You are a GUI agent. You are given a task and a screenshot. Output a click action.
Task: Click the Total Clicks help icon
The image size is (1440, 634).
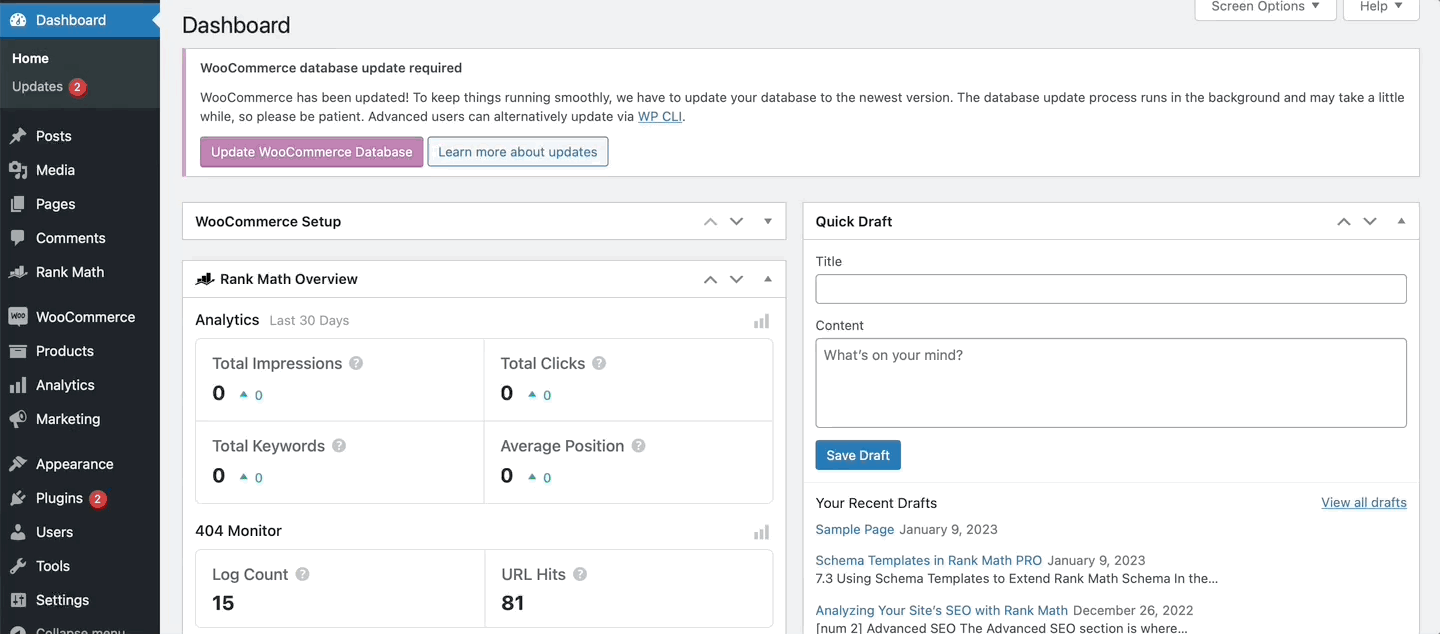coord(599,363)
